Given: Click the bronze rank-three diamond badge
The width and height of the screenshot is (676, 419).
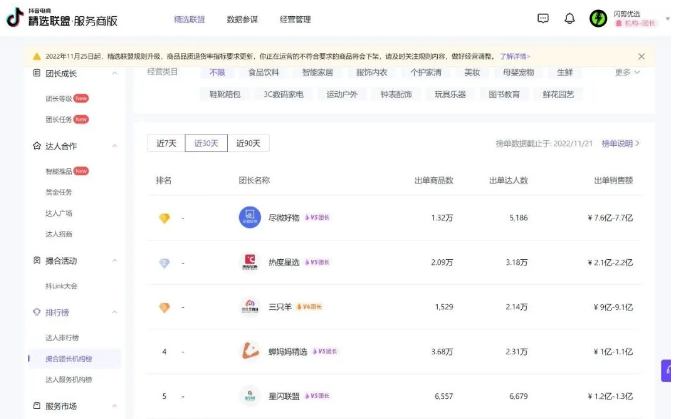Looking at the screenshot, I should [x=164, y=307].
